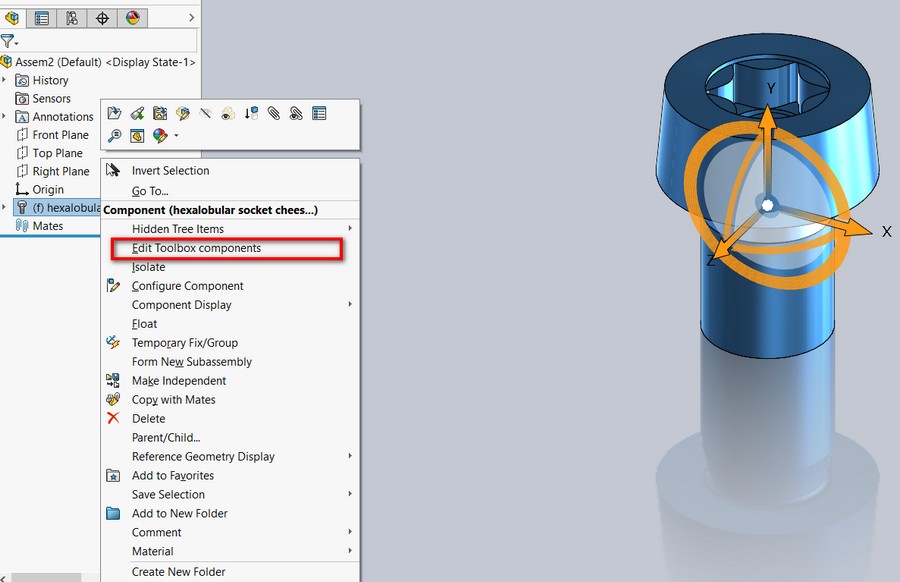Click the Suppress icon with down arrow
Screen dimensions: 900x582
click(251, 113)
